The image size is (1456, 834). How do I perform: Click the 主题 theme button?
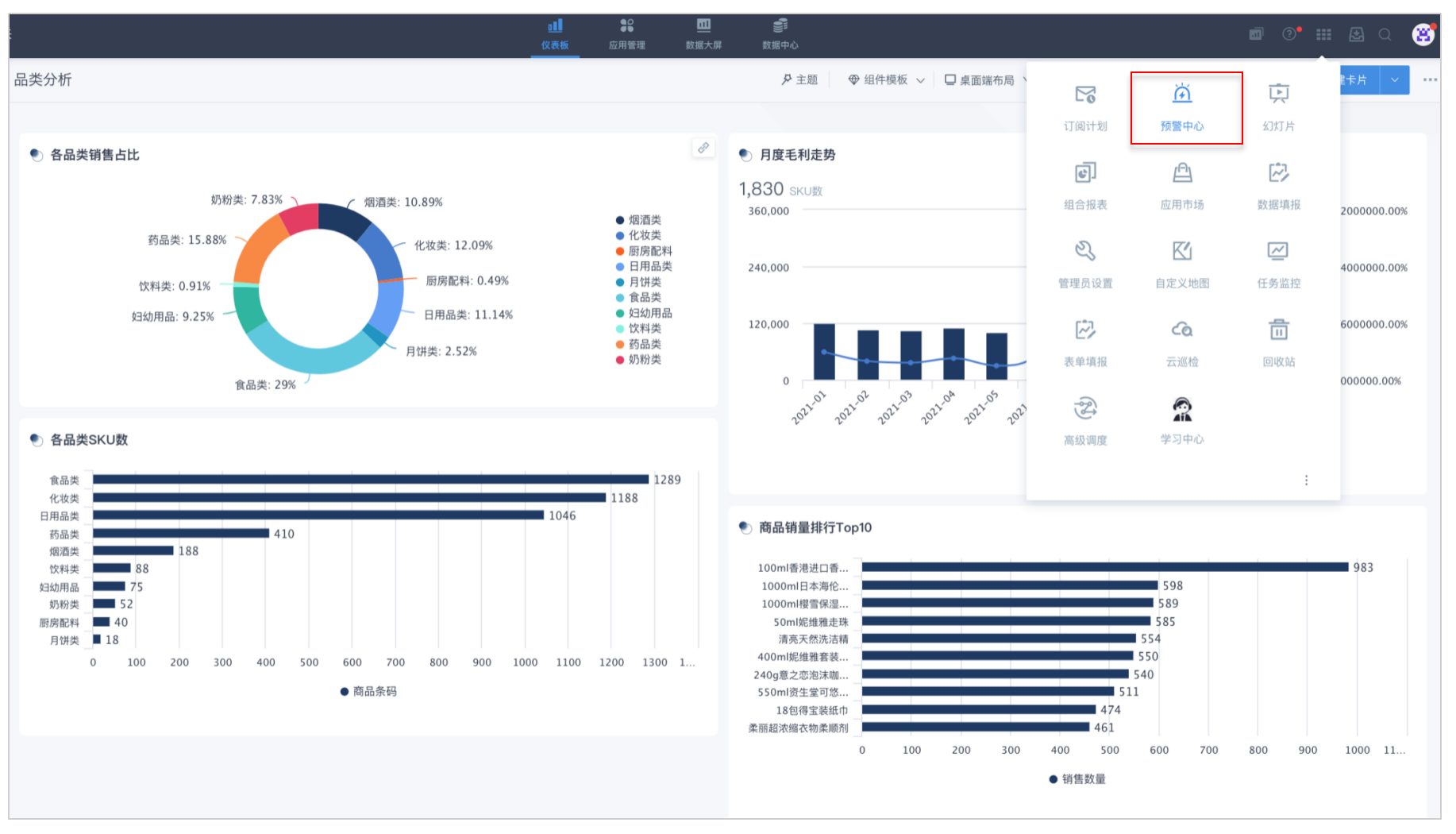click(x=799, y=80)
